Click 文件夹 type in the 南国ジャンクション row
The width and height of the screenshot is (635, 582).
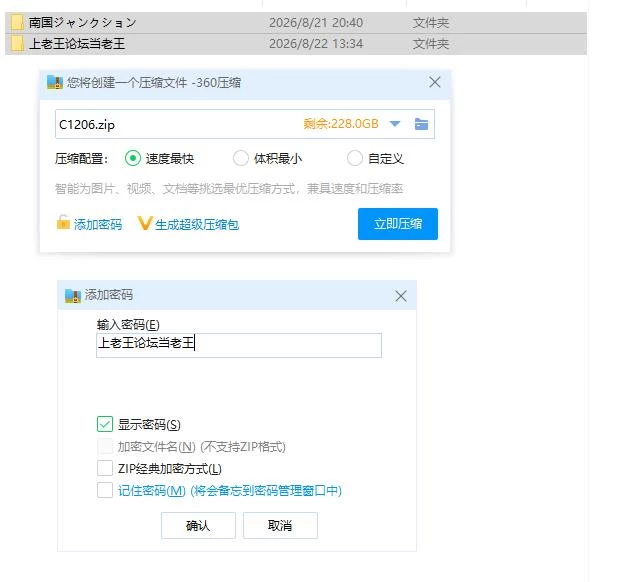431,23
